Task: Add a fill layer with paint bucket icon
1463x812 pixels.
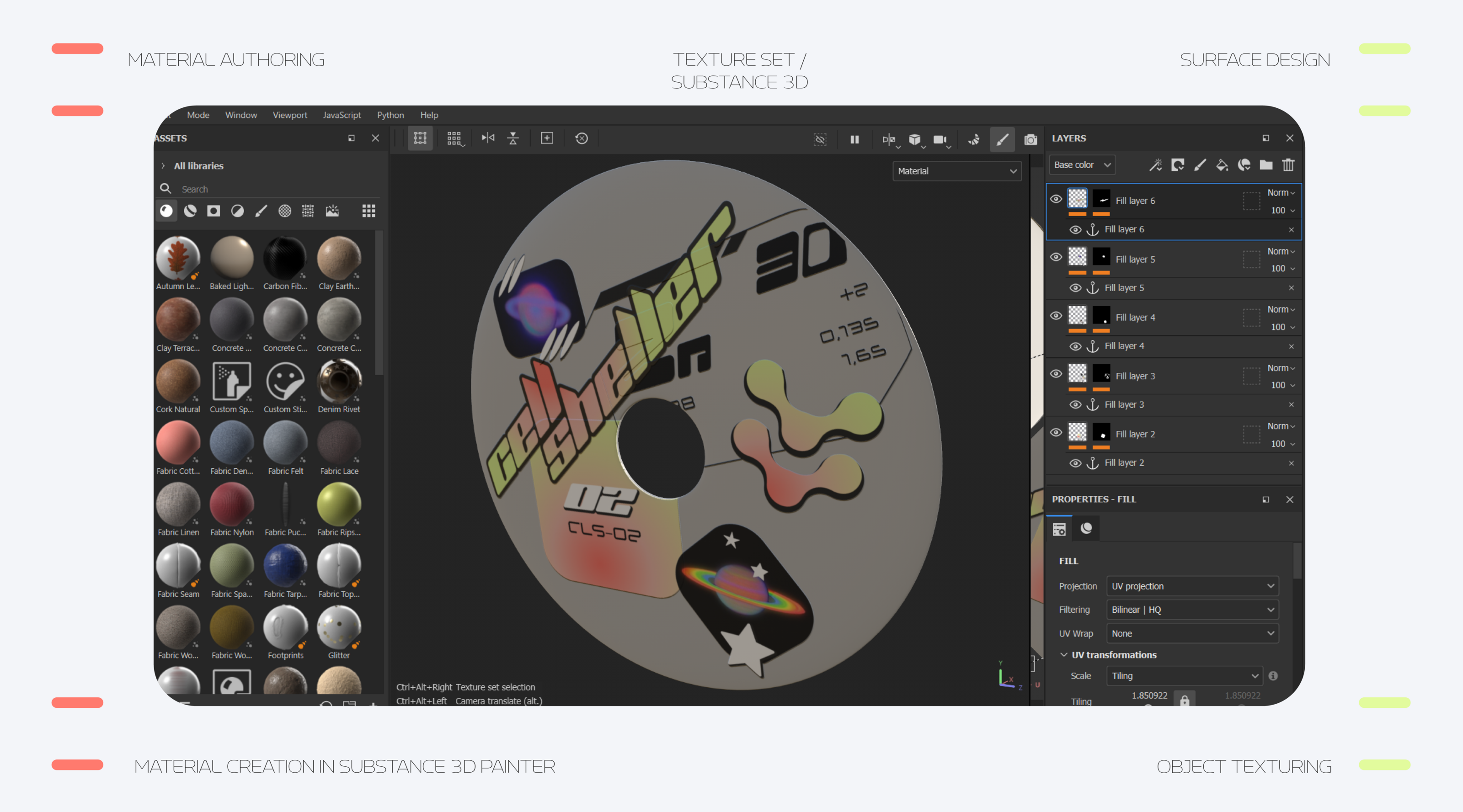Action: (1222, 165)
